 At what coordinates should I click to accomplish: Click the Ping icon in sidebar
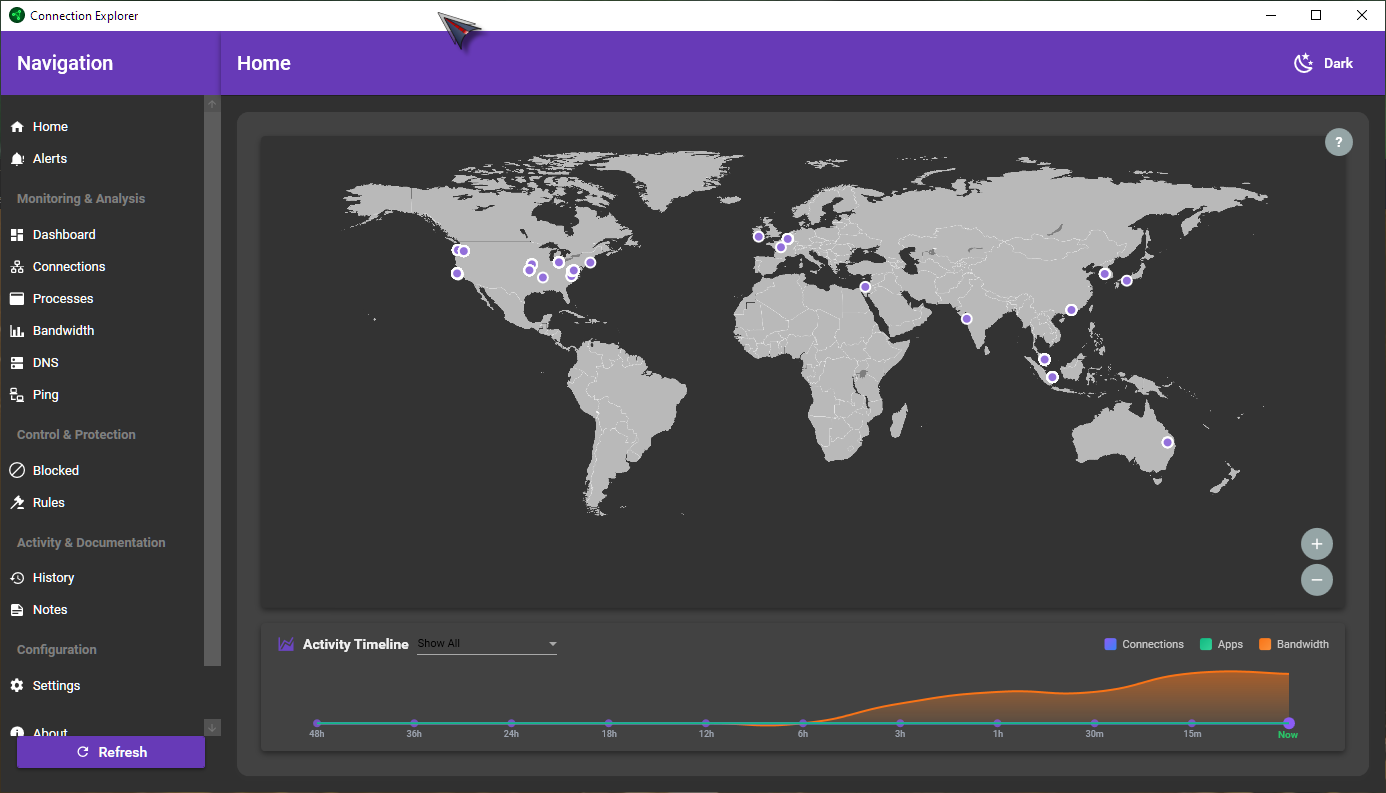point(17,395)
